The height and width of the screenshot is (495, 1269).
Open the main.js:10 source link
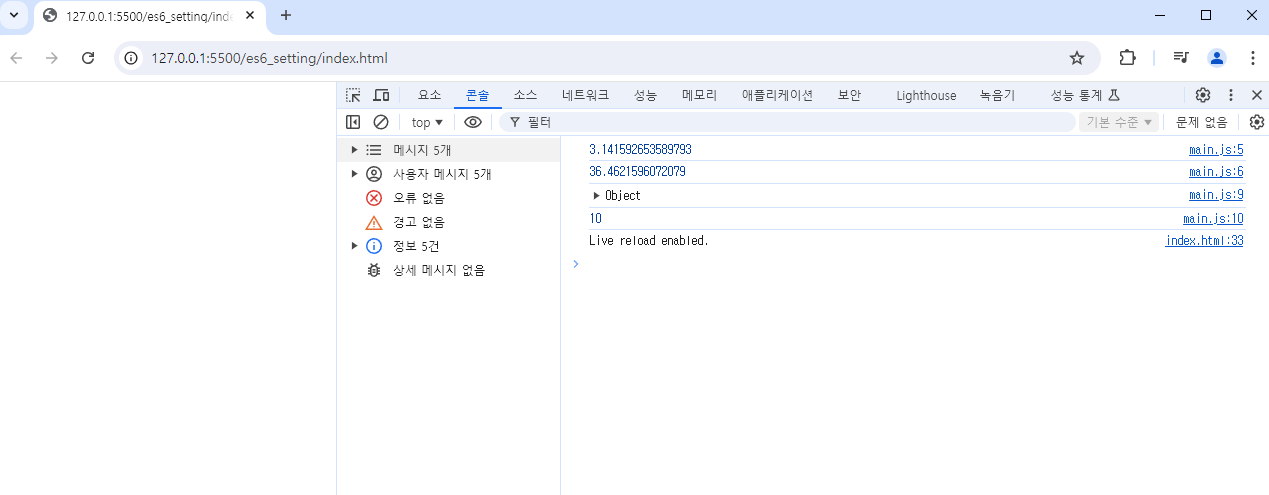tap(1213, 218)
